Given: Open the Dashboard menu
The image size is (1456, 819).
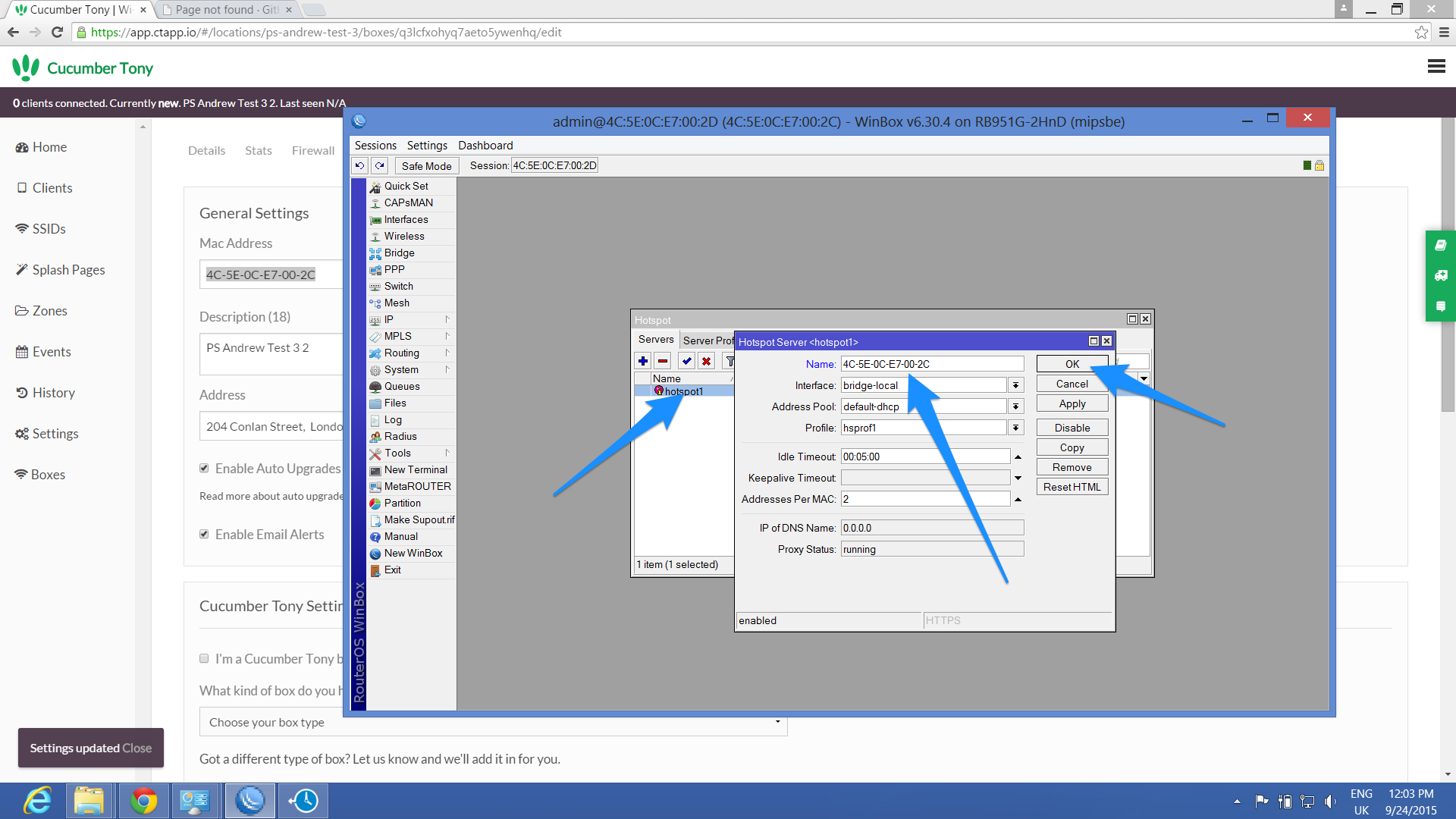Looking at the screenshot, I should 485,145.
